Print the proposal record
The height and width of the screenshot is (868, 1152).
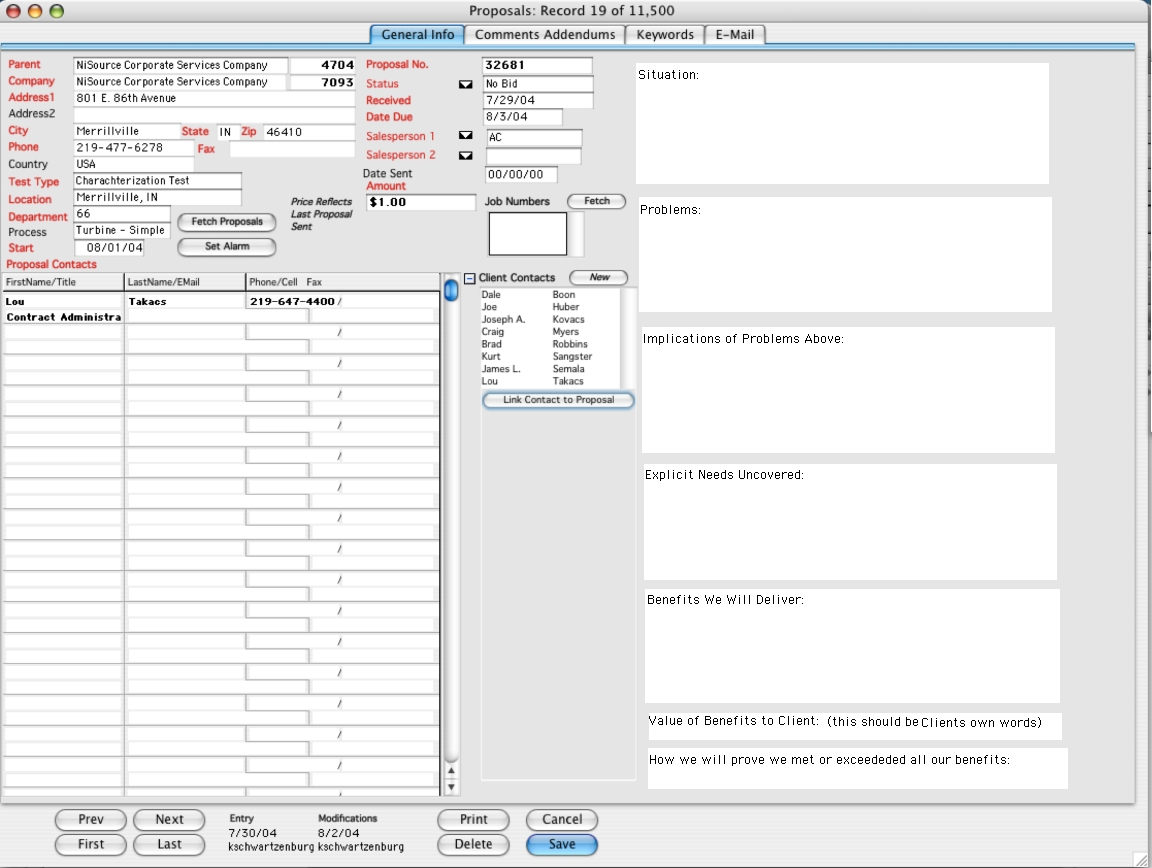[x=473, y=819]
